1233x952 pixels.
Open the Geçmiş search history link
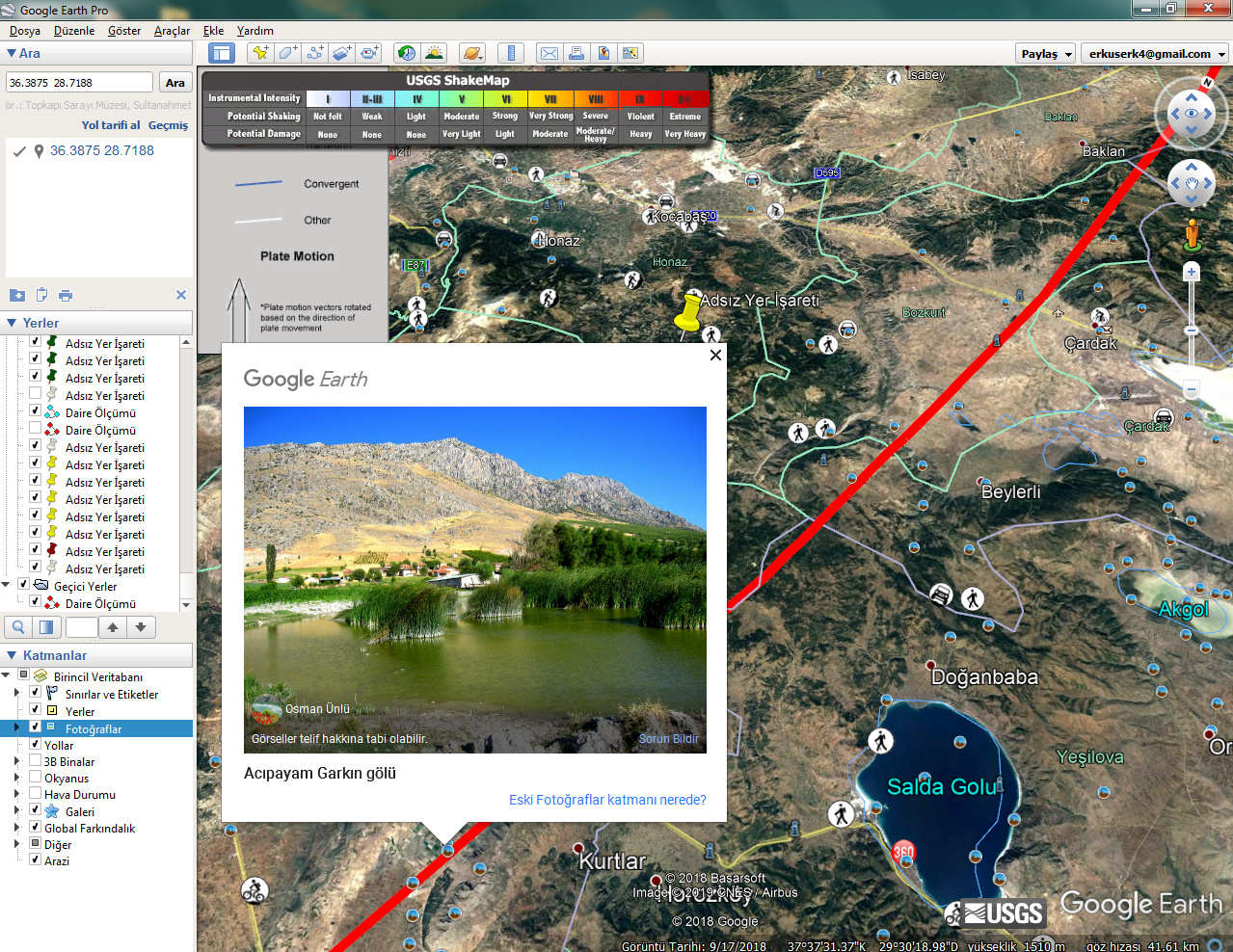tap(168, 125)
